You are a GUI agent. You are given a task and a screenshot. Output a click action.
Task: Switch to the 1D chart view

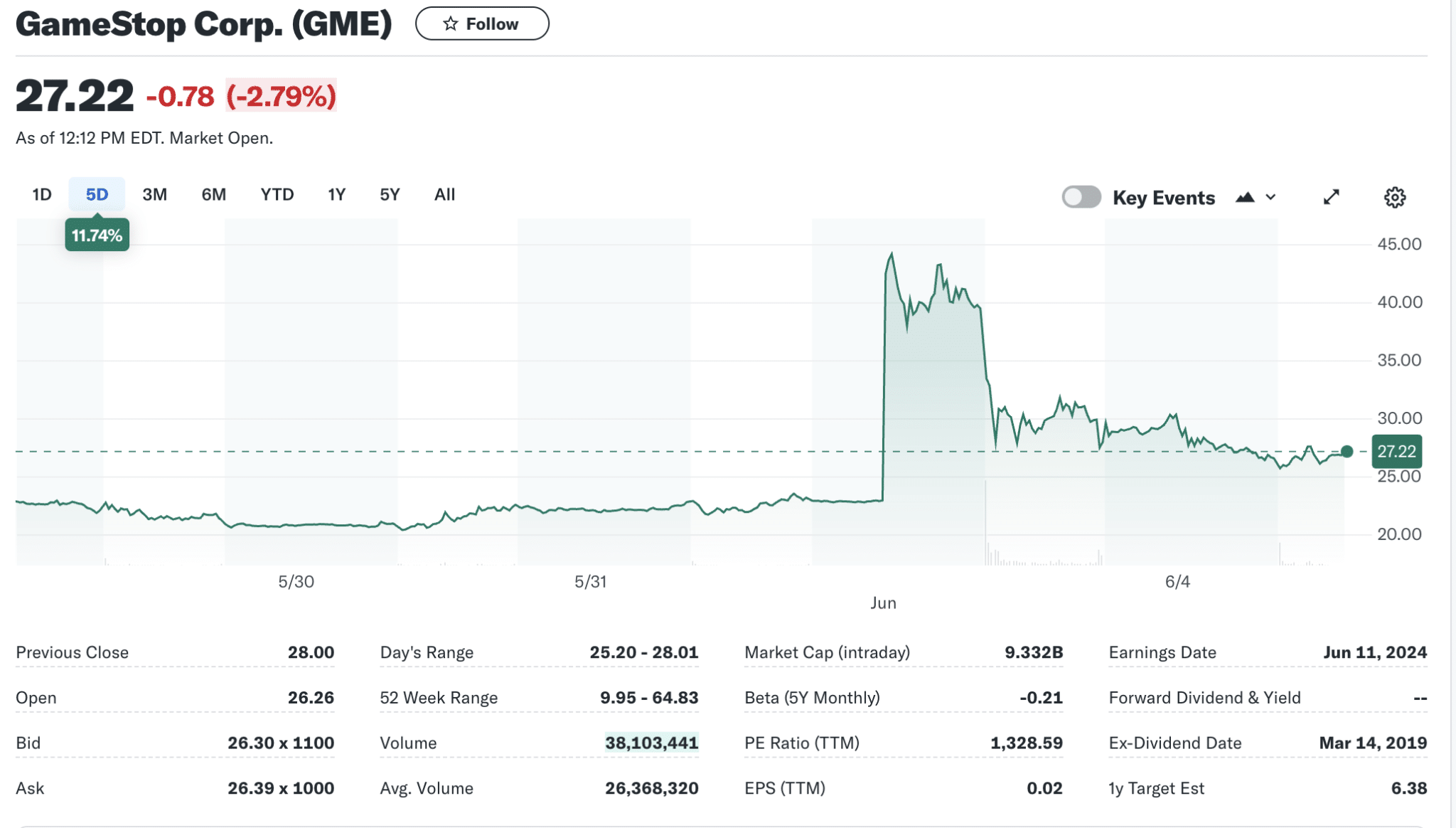pyautogui.click(x=41, y=194)
